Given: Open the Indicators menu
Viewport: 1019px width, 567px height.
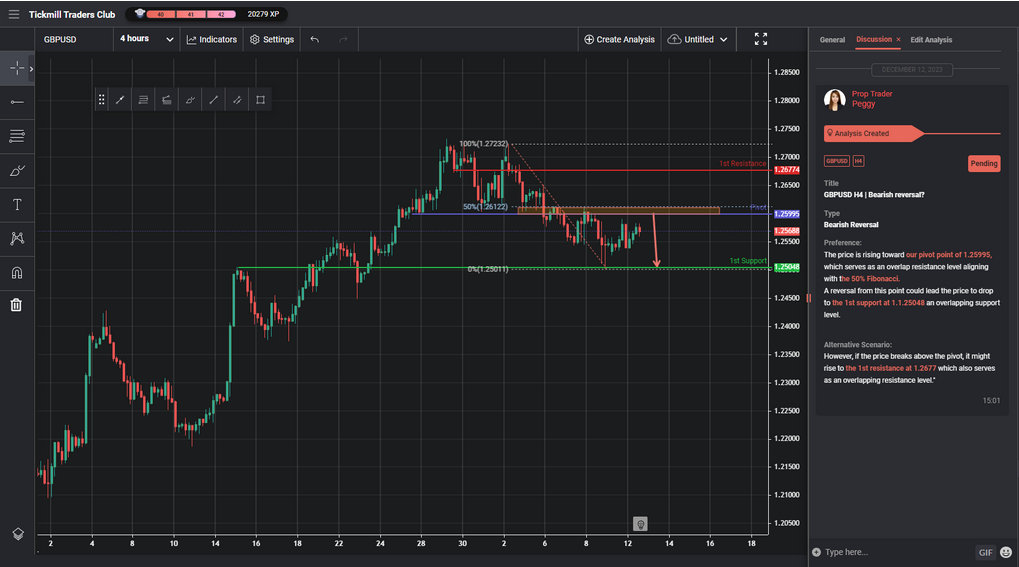Looking at the screenshot, I should (x=212, y=40).
